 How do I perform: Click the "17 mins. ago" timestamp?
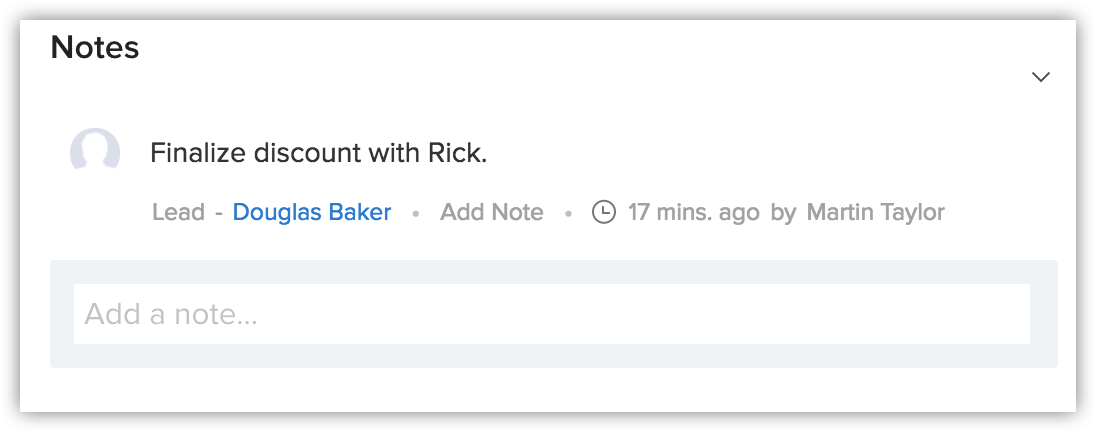point(693,212)
